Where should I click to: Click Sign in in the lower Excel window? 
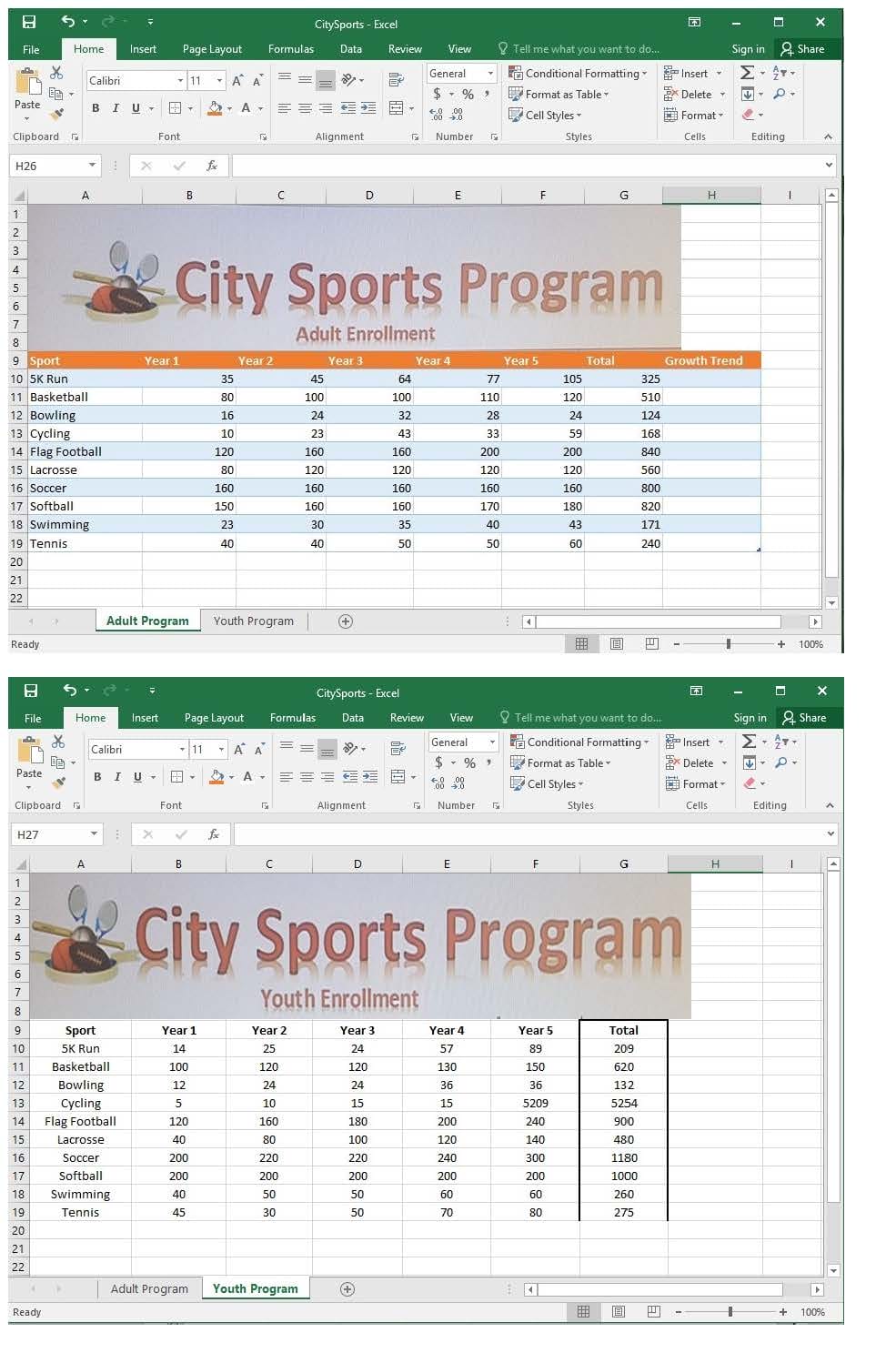[x=750, y=718]
